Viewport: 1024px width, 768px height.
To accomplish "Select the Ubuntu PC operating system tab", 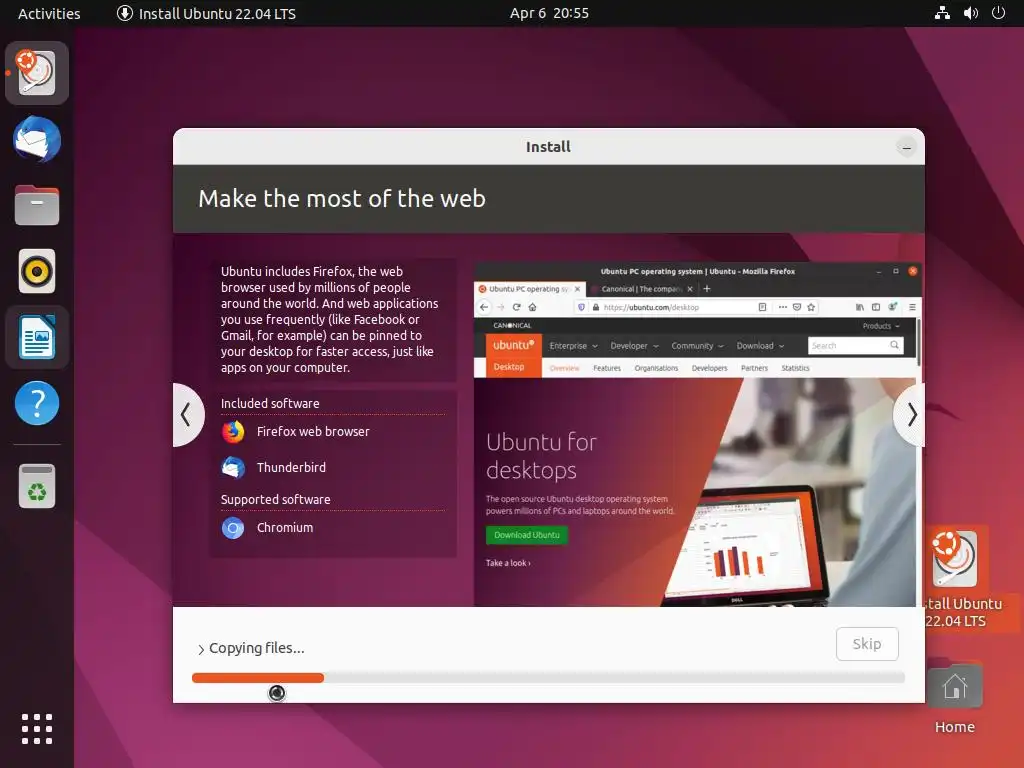I will point(529,289).
